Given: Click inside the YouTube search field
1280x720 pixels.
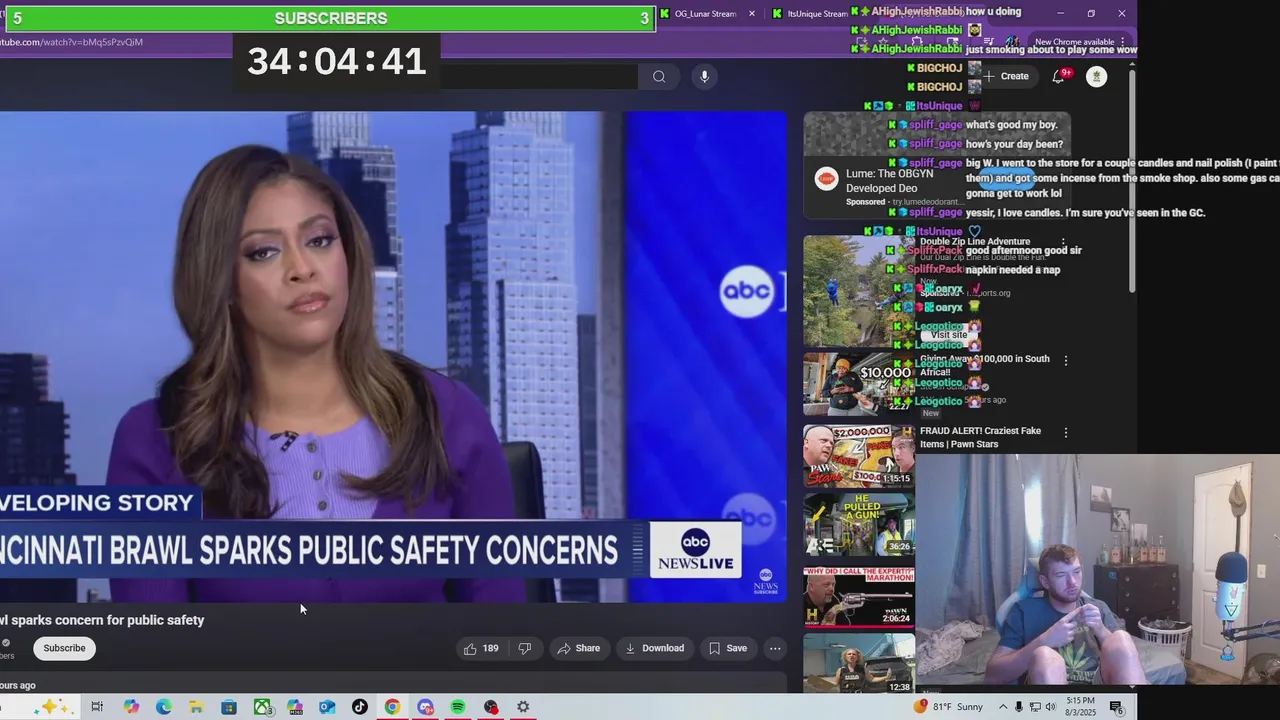Looking at the screenshot, I should (540, 77).
